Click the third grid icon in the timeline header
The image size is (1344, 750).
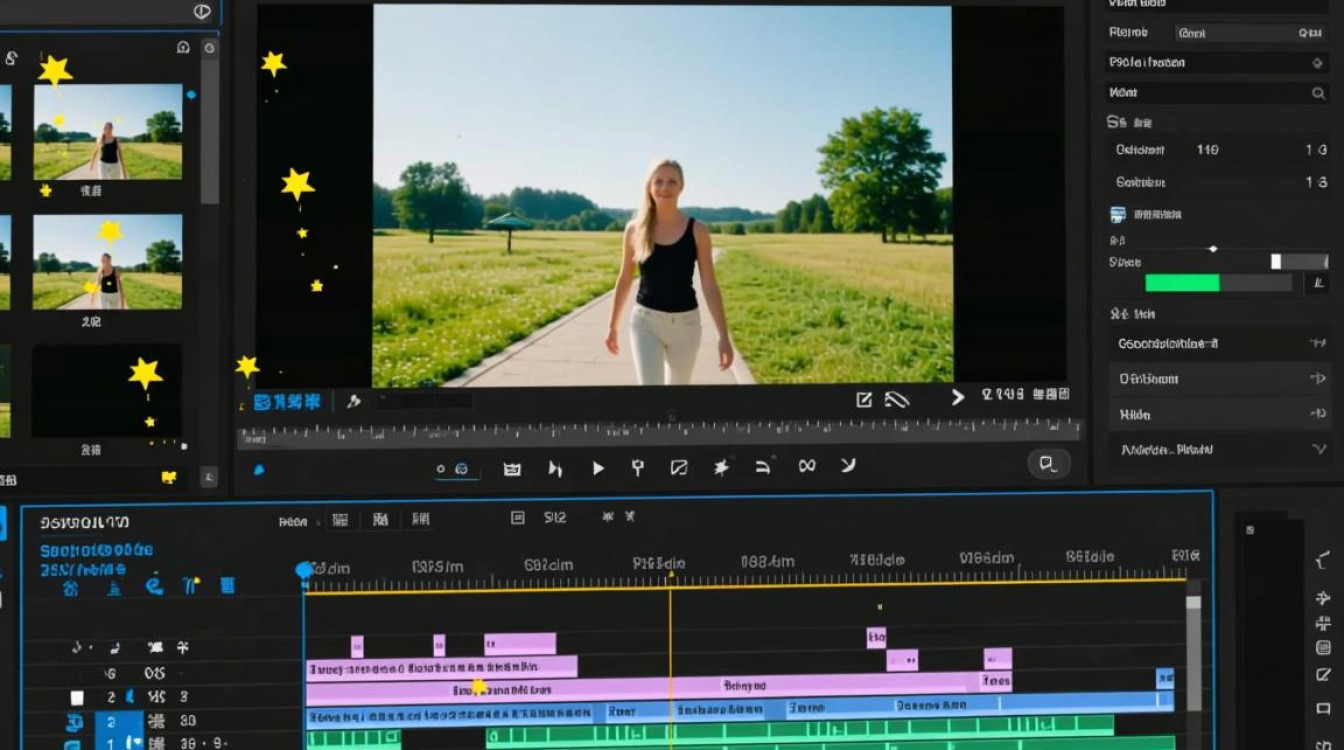[x=420, y=519]
